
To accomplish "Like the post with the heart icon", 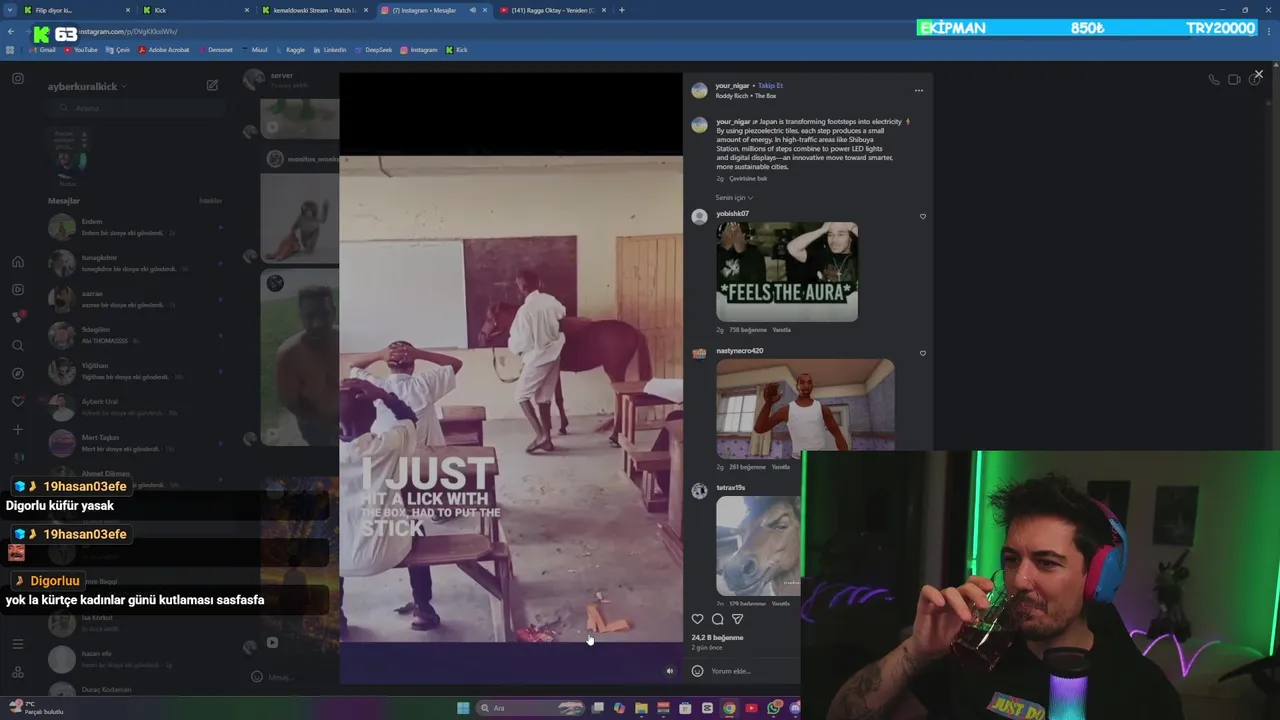I will pyautogui.click(x=697, y=619).
